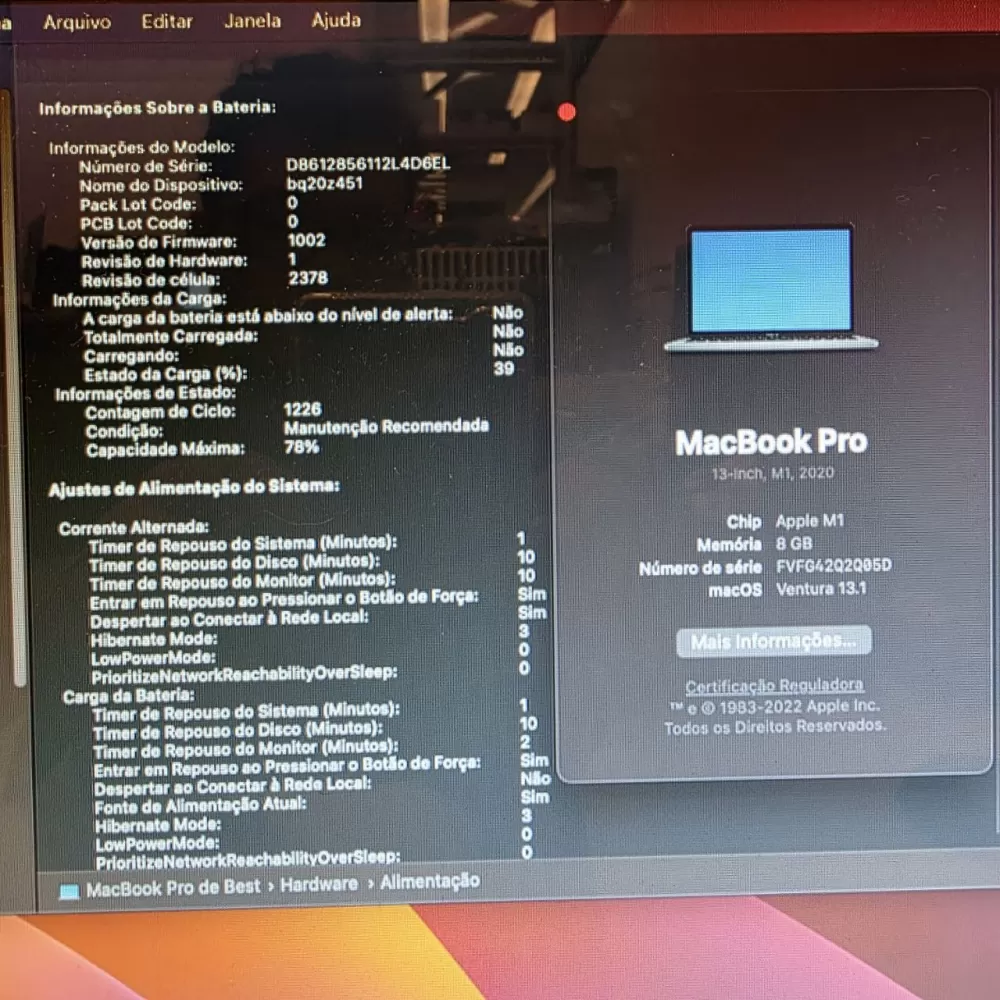The width and height of the screenshot is (1000, 1000).
Task: Click firmware version value 1002
Action: tap(307, 240)
